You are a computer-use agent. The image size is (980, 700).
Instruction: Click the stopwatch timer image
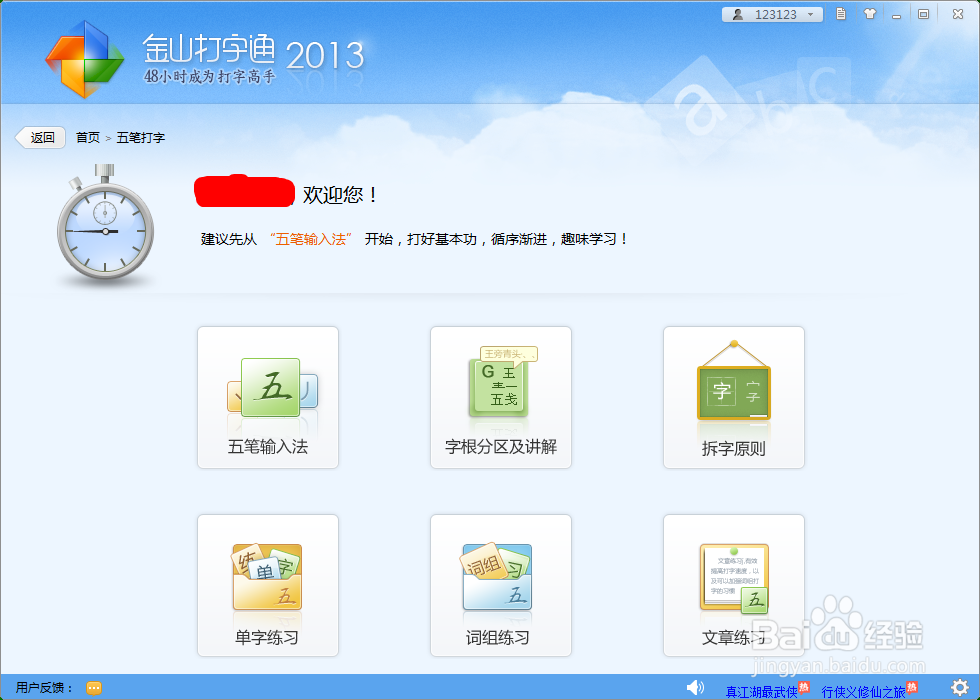pos(105,222)
